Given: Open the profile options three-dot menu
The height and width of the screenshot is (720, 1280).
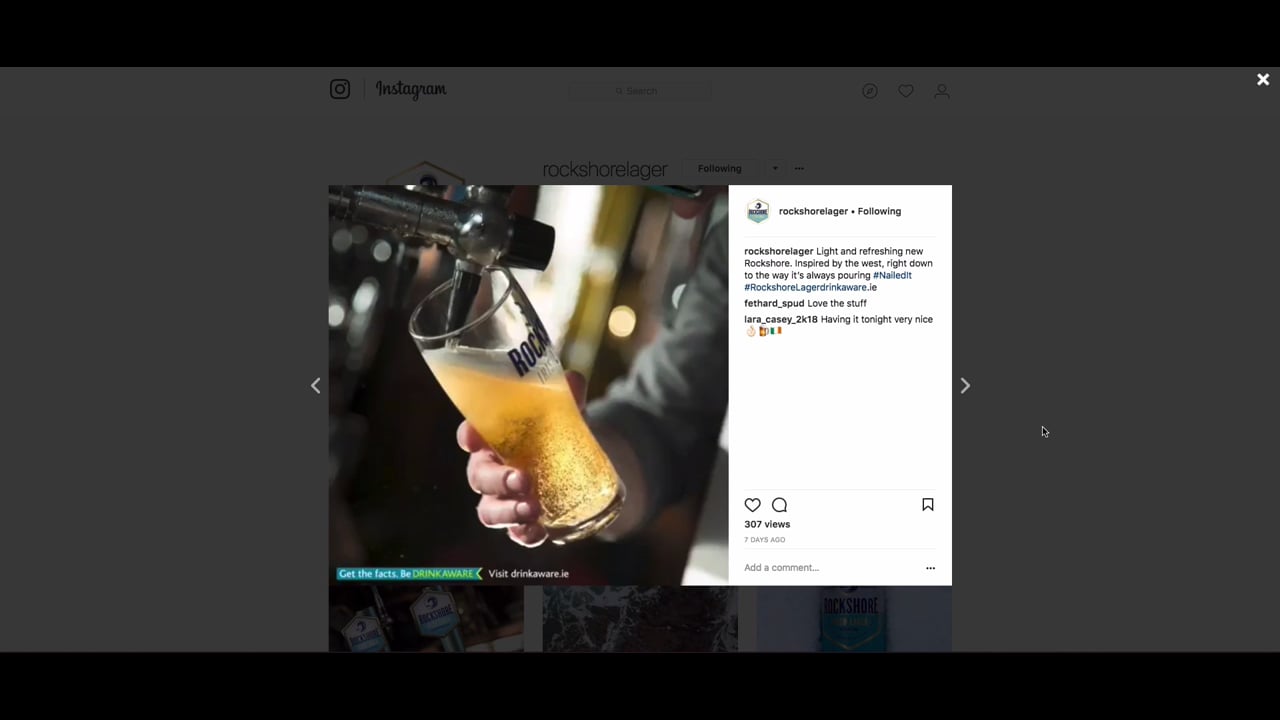Looking at the screenshot, I should [x=799, y=168].
